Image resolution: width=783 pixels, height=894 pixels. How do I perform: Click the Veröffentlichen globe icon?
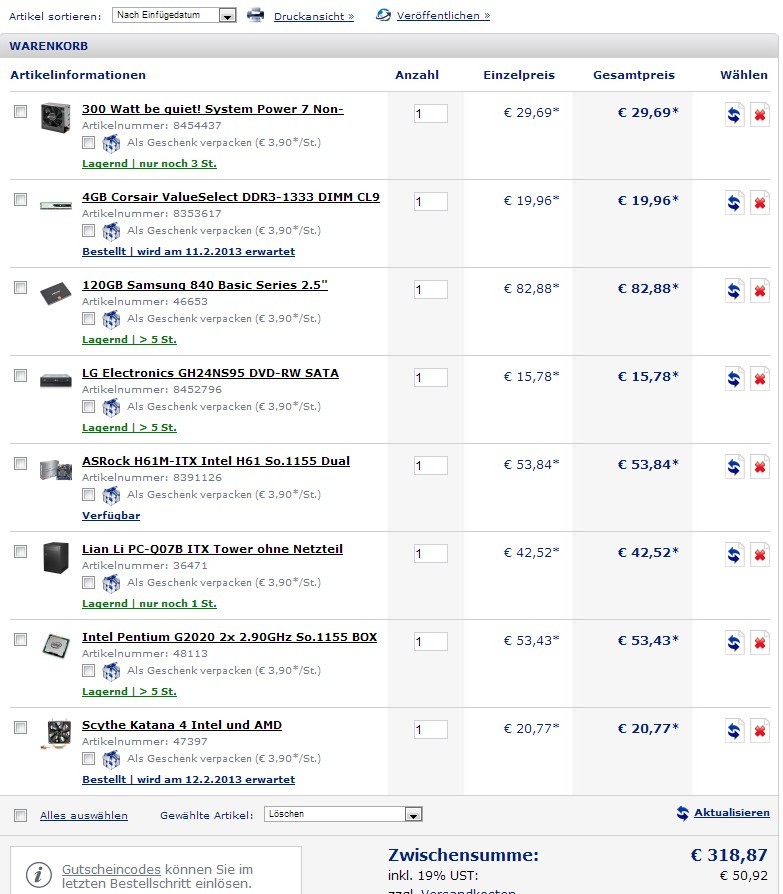click(383, 15)
